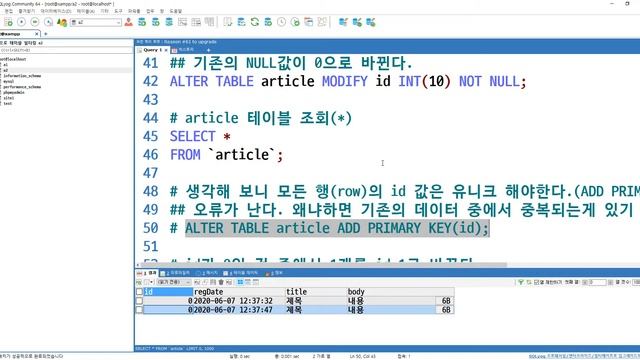The image size is (640, 360).
Task: Open the 5 Info results tab
Action: (x=274, y=273)
